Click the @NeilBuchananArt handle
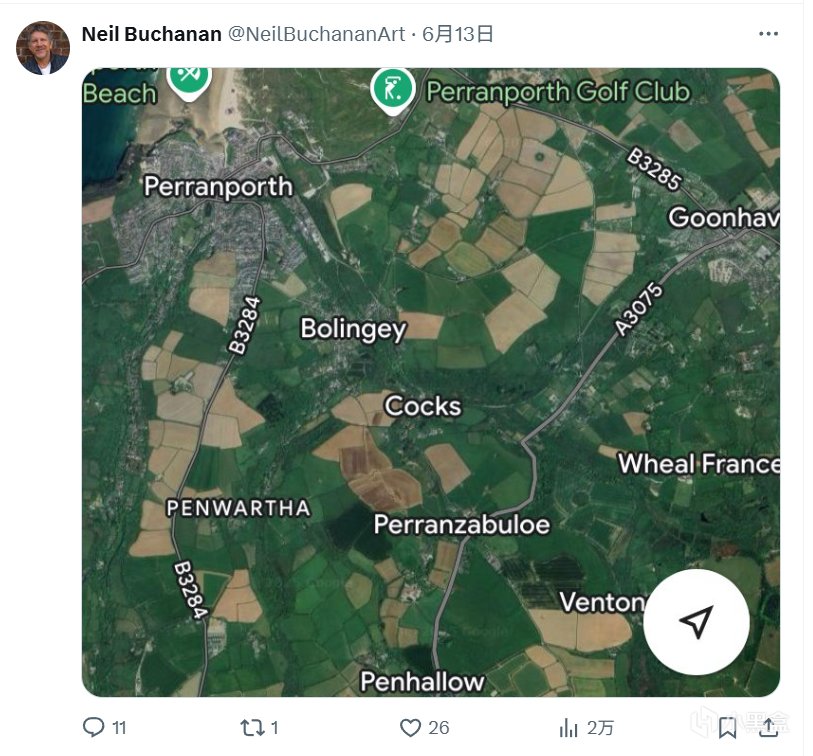Viewport: 813px width, 756px height. (317, 34)
